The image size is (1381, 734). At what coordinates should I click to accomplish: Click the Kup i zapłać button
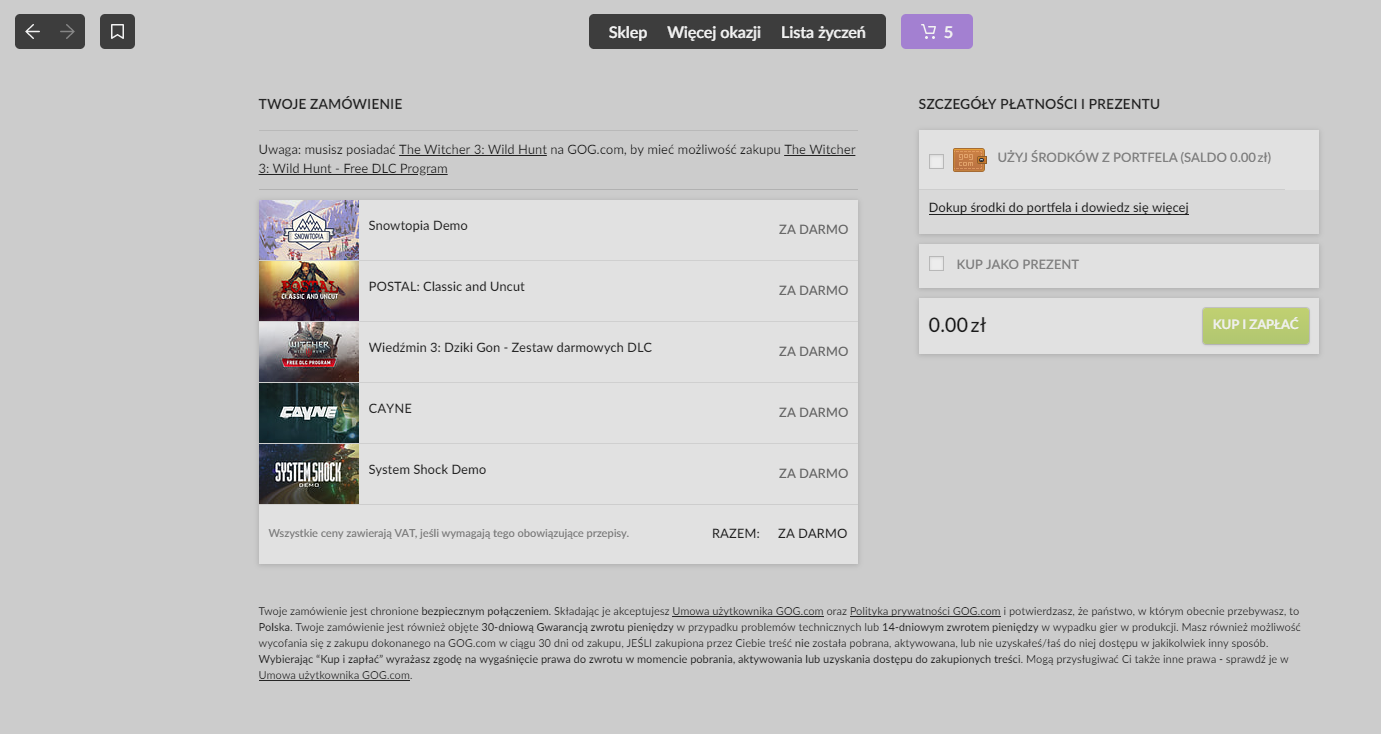[x=1255, y=326]
